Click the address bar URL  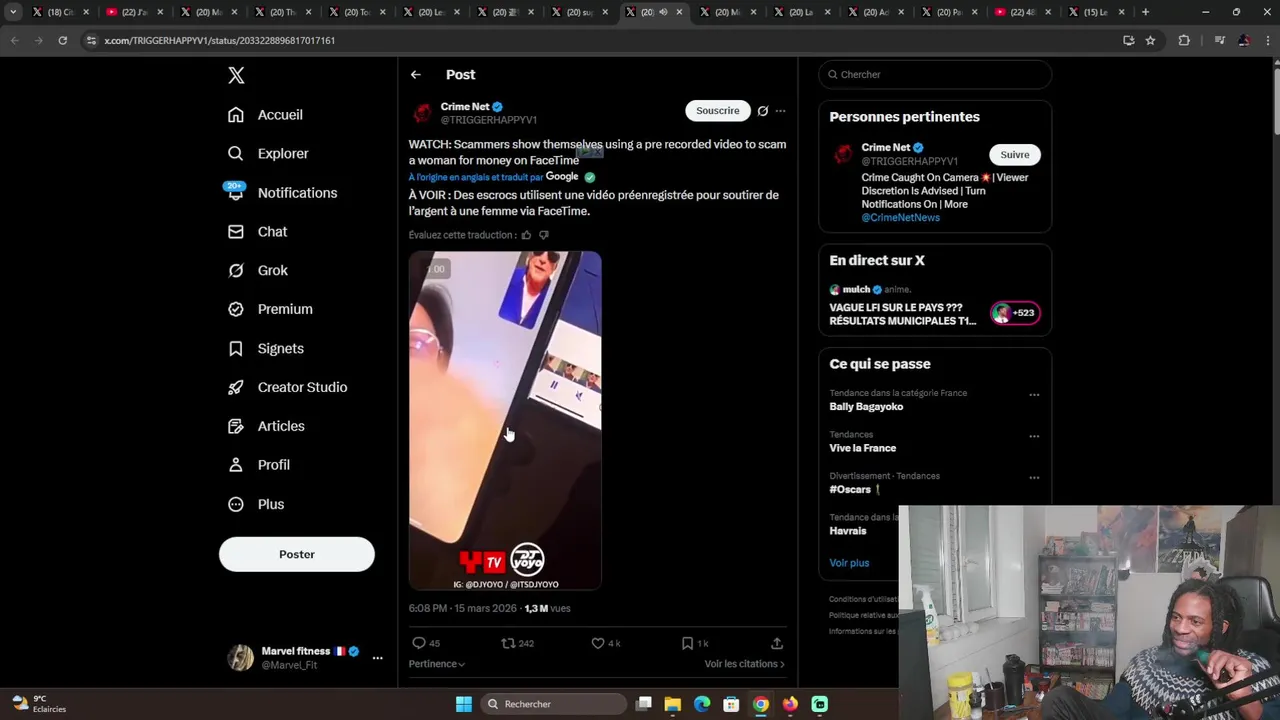click(x=219, y=40)
